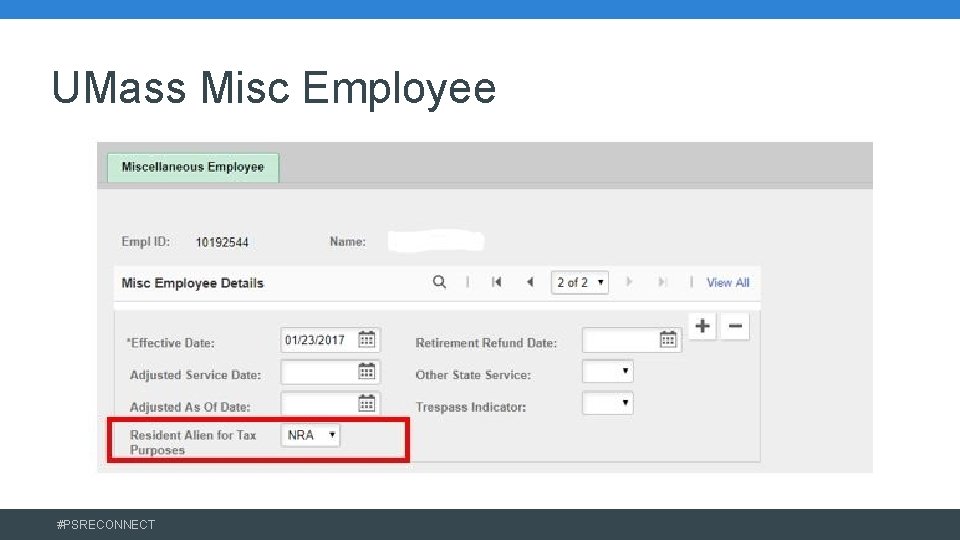Image resolution: width=960 pixels, height=540 pixels.
Task: Click the Misc Employee Details heading
Action: click(192, 283)
